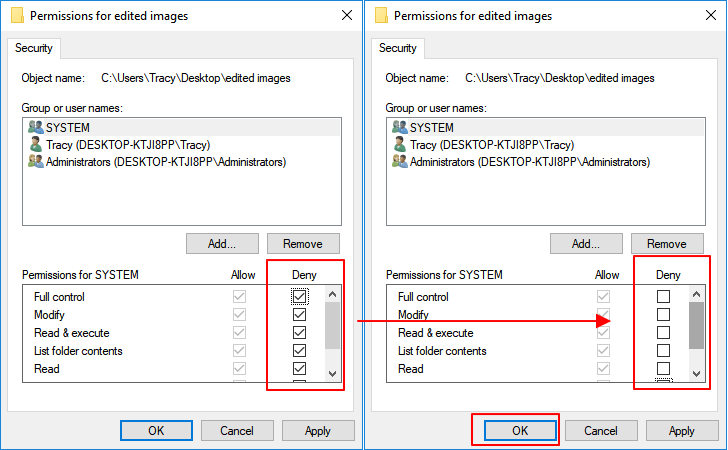Click the Tracy user icon in left dialog
Image resolution: width=728 pixels, height=450 pixels.
(x=35, y=145)
